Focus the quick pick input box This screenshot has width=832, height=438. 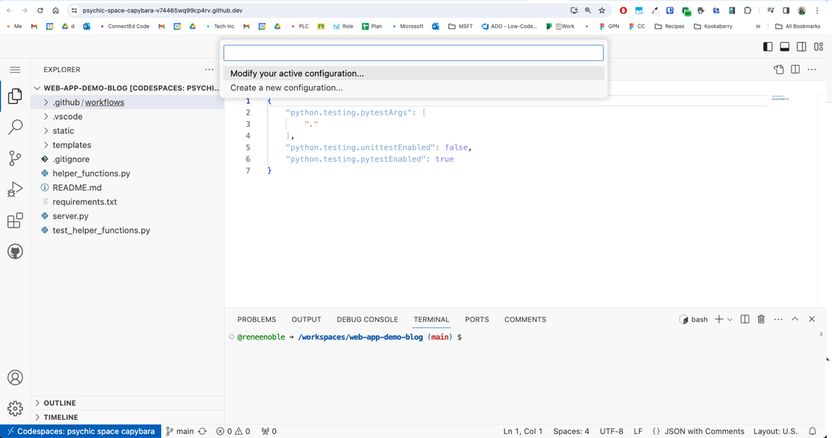[413, 53]
